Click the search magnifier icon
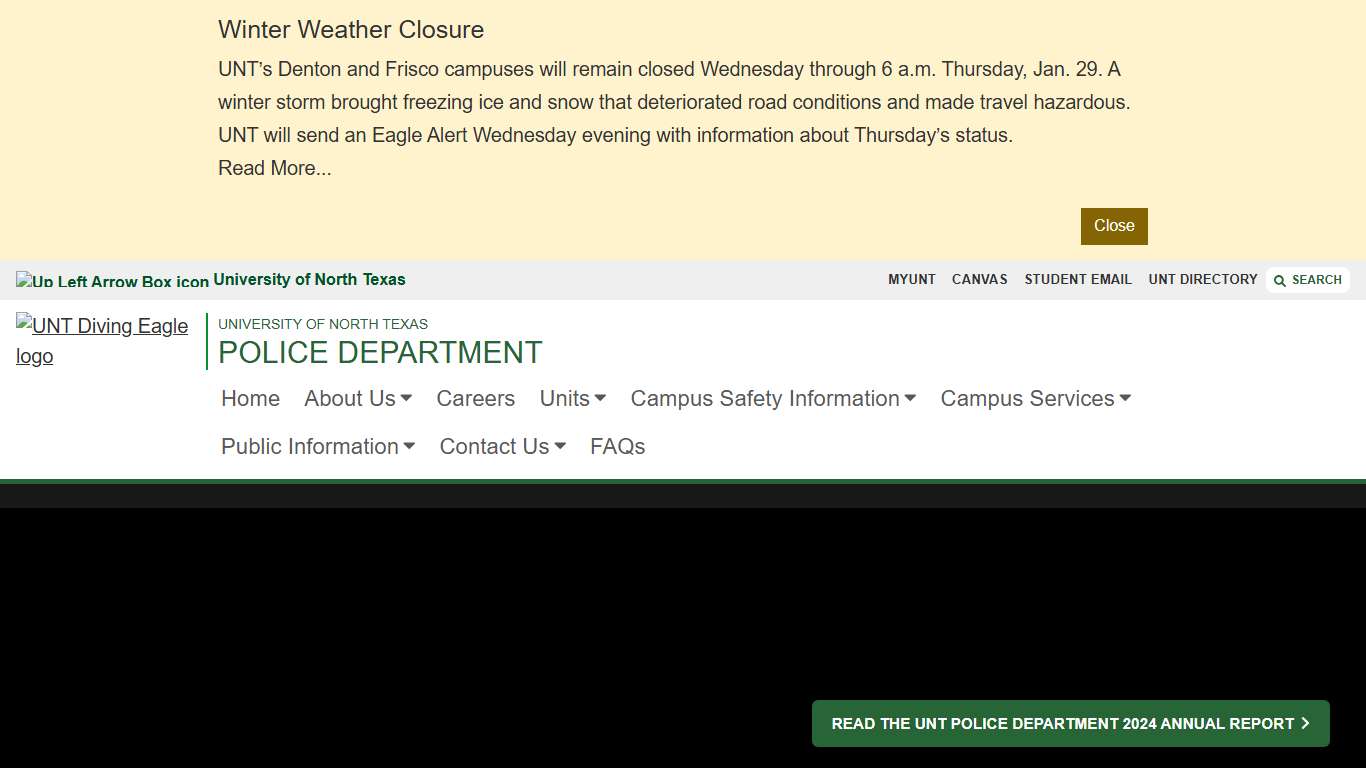Image resolution: width=1366 pixels, height=768 pixels. [1280, 281]
